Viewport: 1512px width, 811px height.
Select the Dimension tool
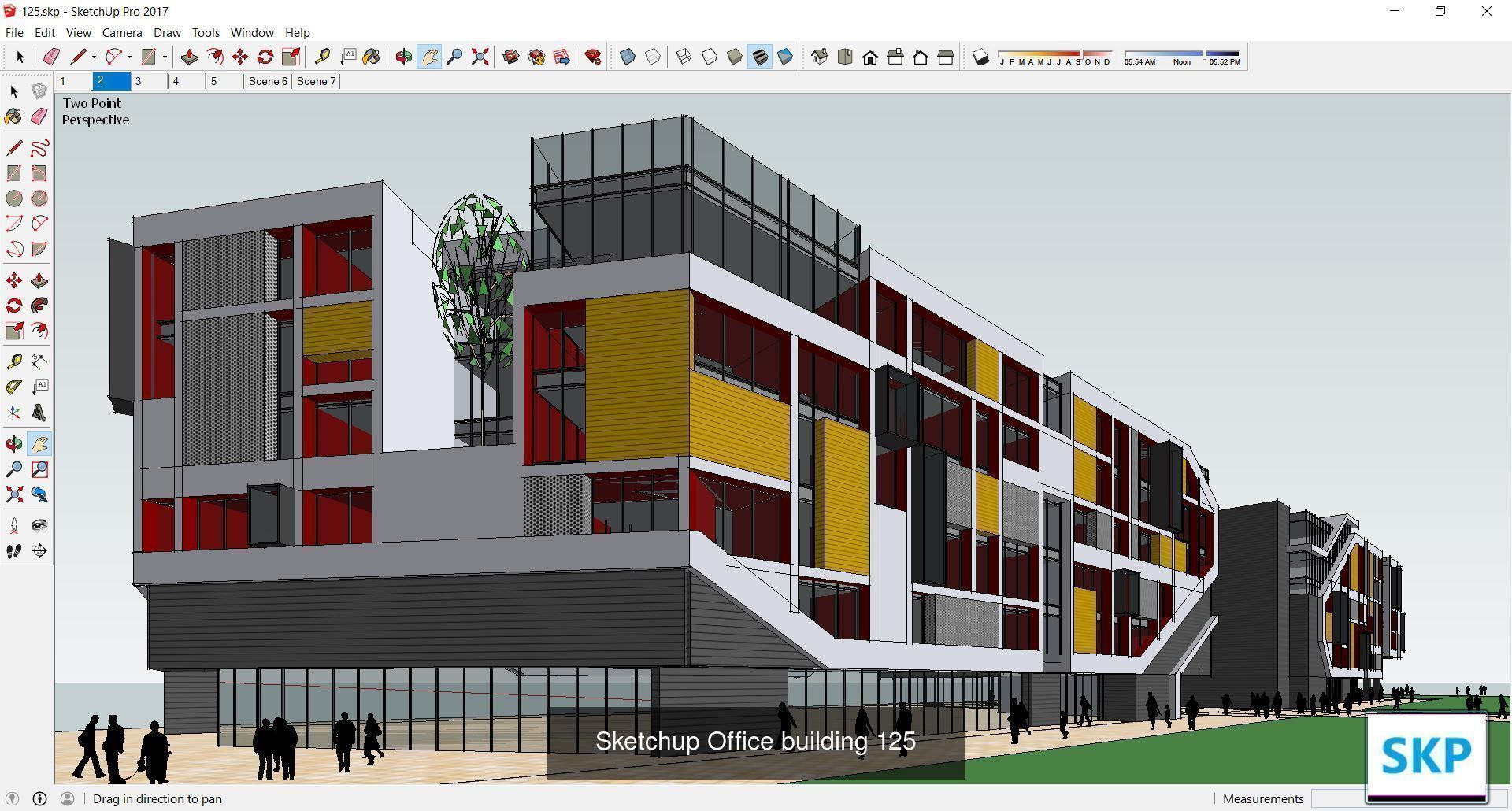(x=39, y=361)
